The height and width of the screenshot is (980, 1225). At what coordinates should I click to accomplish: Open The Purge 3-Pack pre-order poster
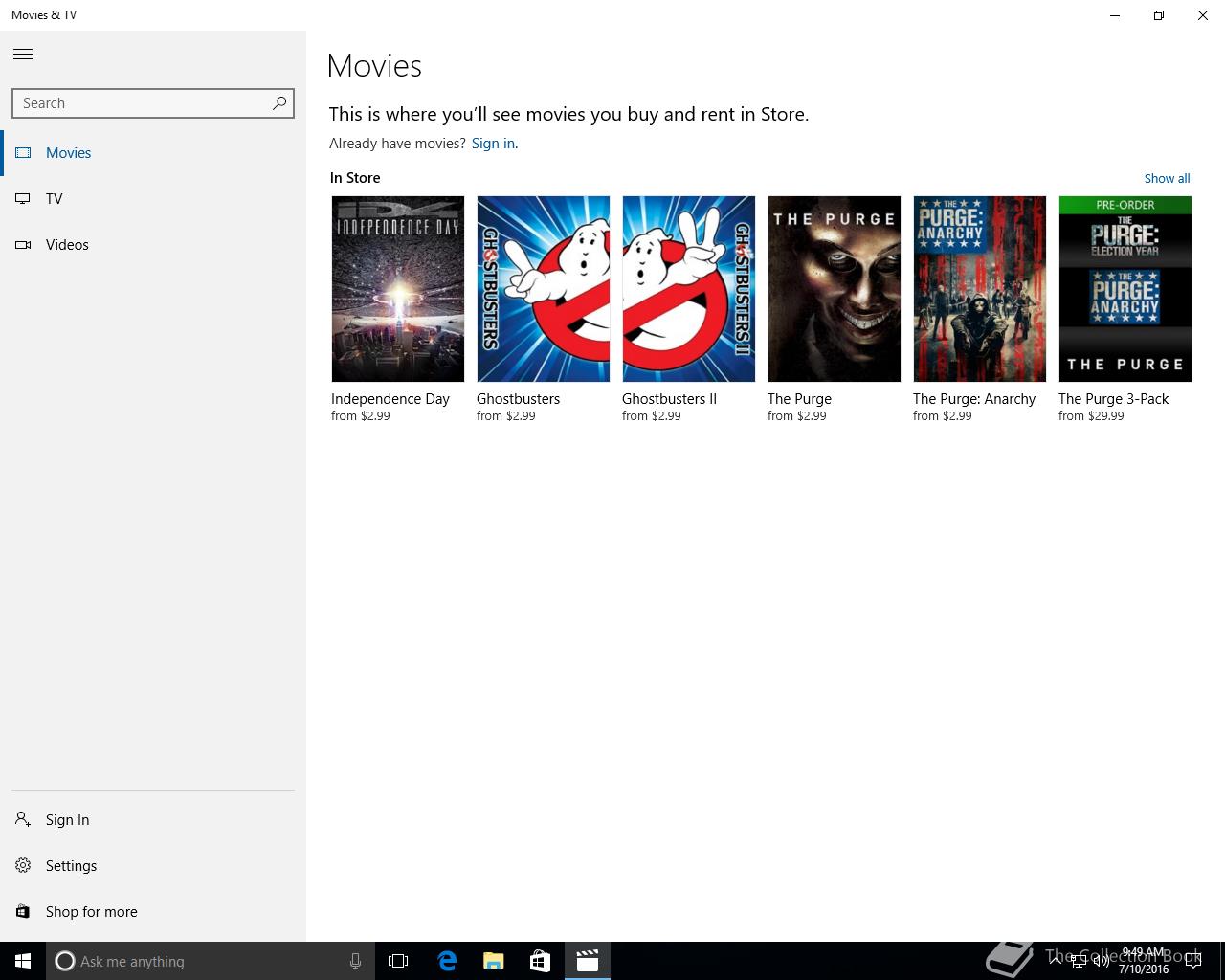coord(1125,289)
